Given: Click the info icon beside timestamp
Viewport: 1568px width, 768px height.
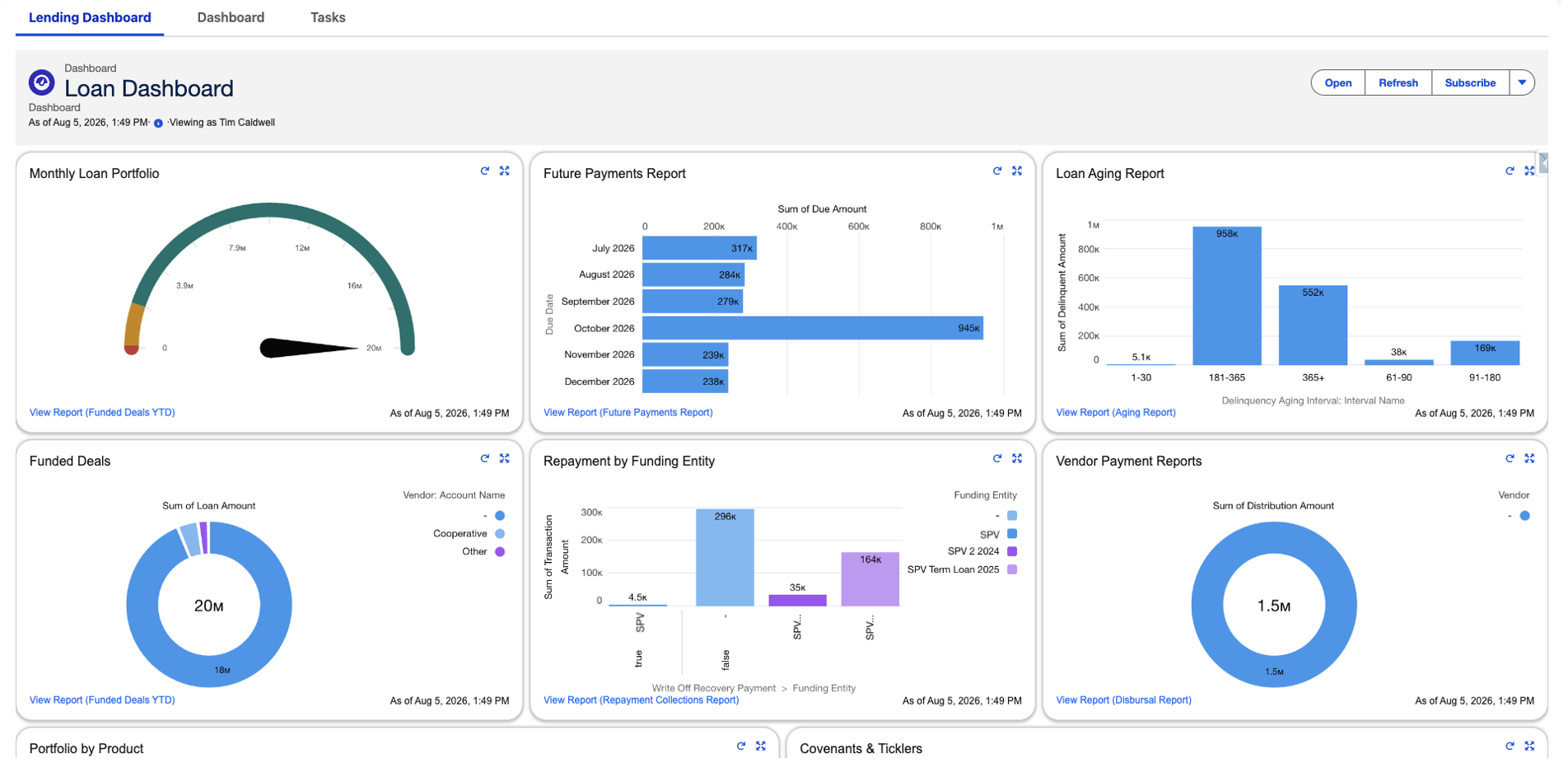Looking at the screenshot, I should click(158, 123).
